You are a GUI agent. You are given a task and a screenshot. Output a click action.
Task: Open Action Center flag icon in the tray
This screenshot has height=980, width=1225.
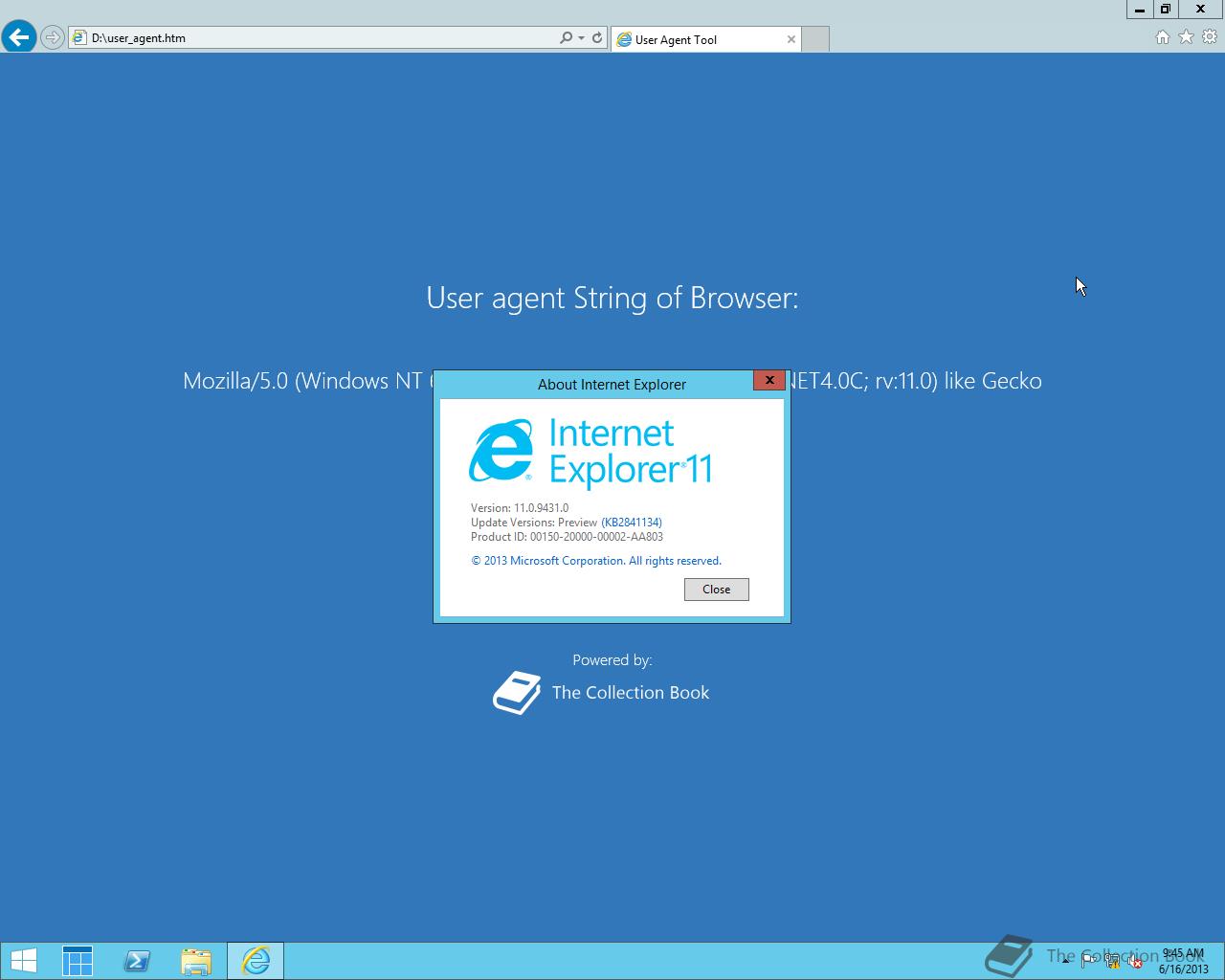click(1089, 961)
